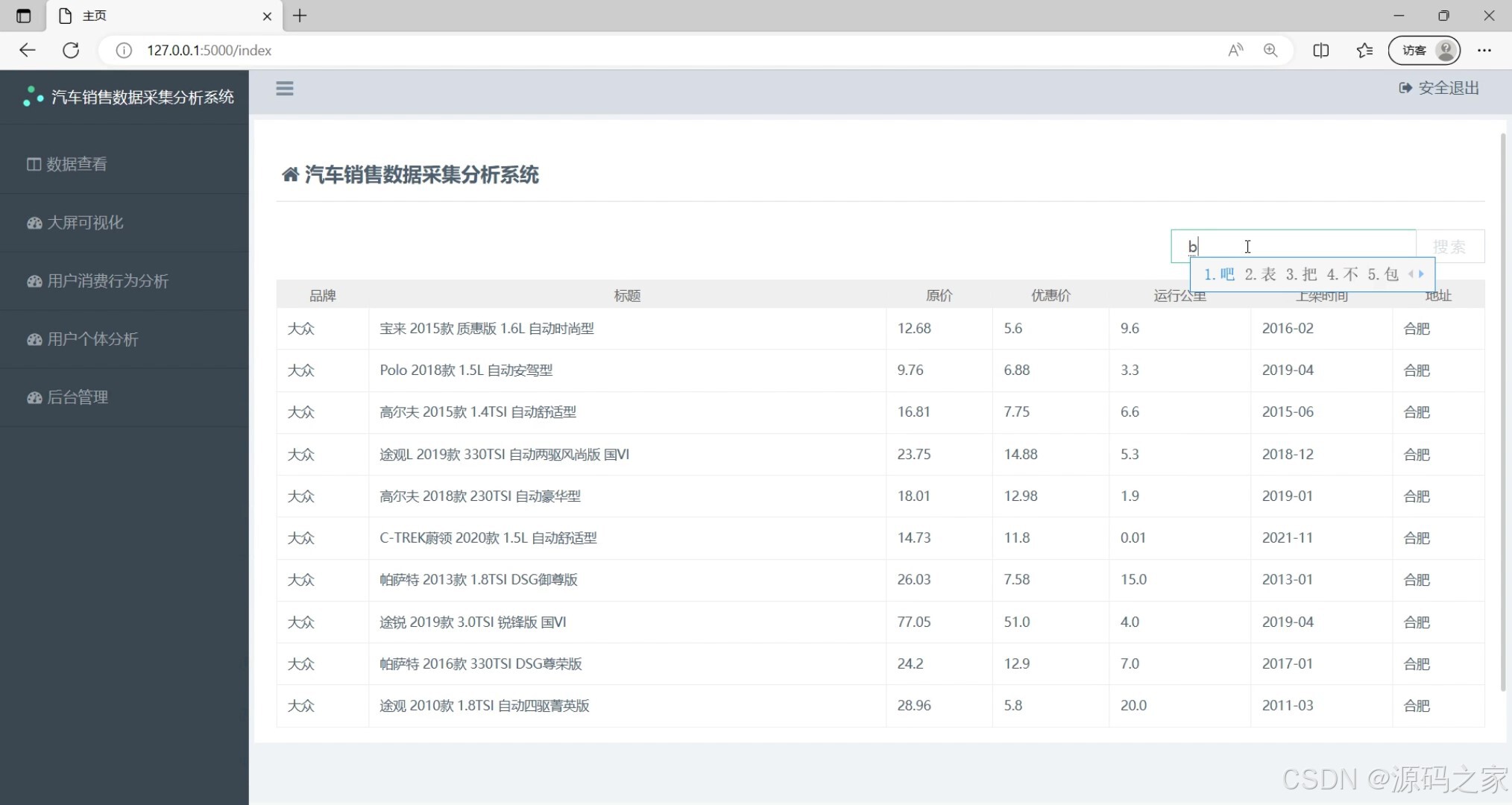Go to 后台管理 section

click(x=77, y=397)
